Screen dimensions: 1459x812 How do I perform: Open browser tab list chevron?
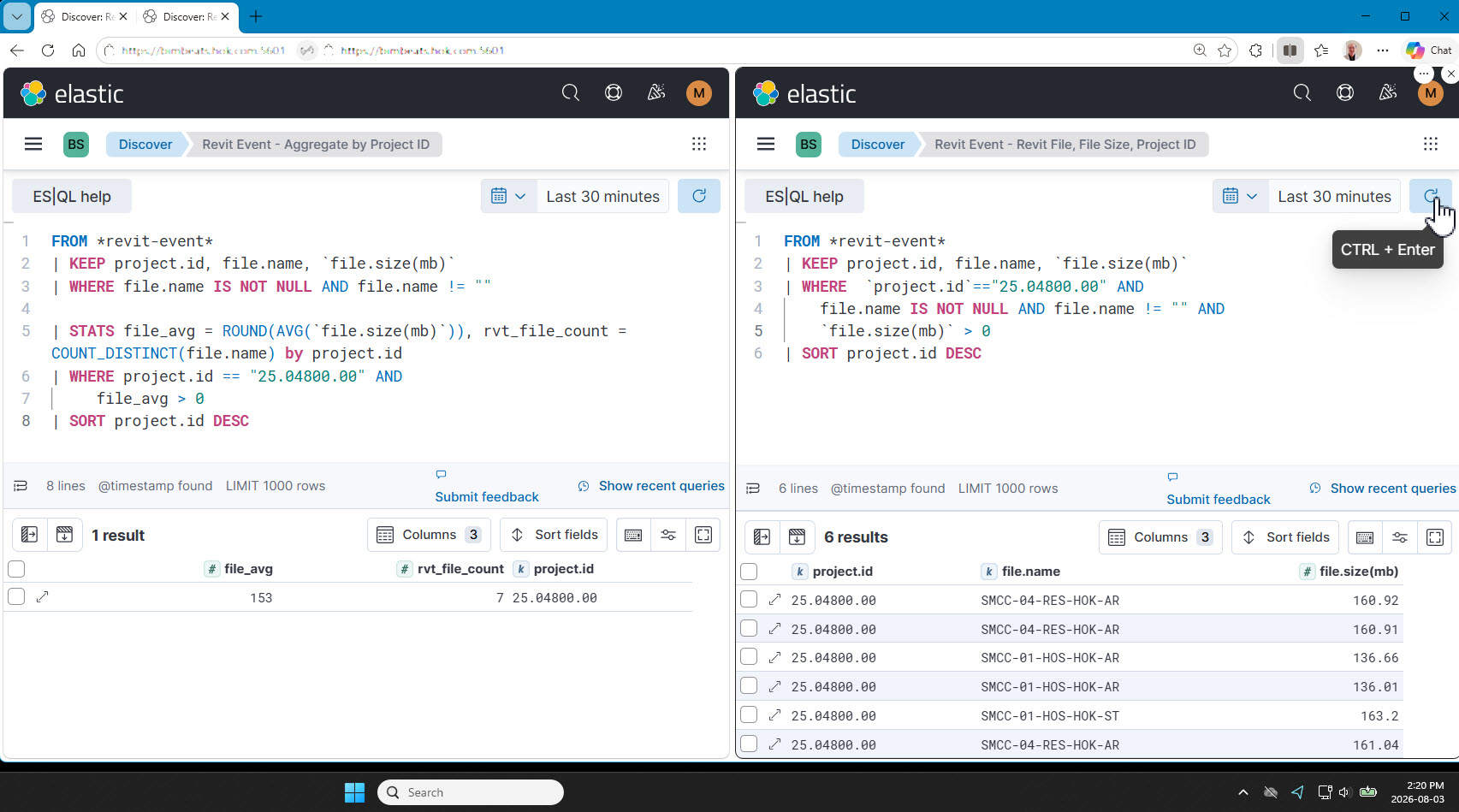(16, 16)
